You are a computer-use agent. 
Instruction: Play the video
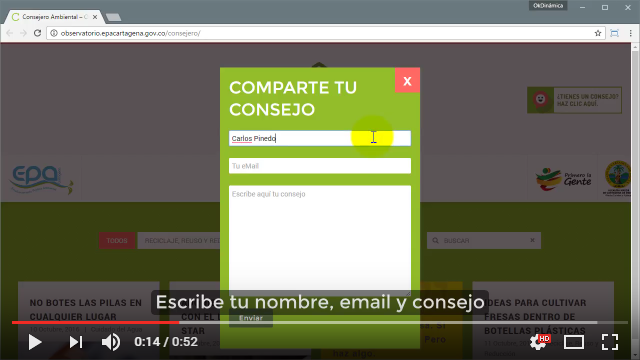click(35, 342)
